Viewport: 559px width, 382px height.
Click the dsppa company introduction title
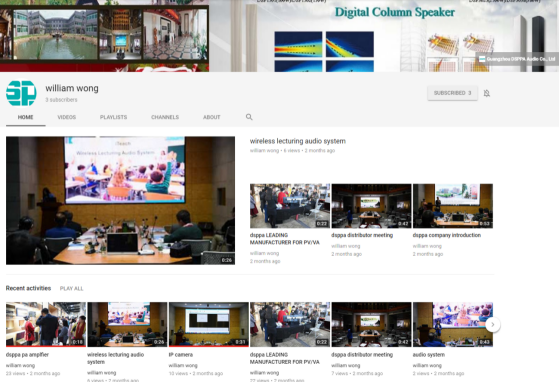447,235
